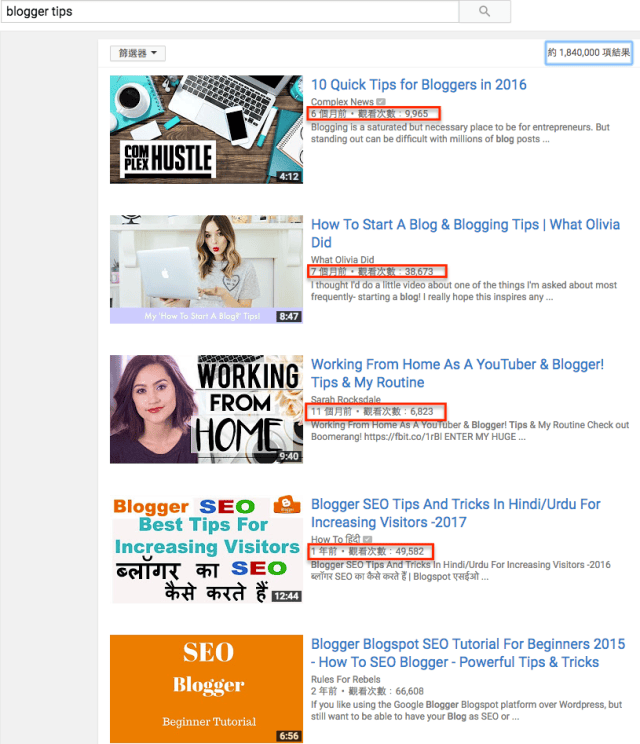Click the 約 1,840,000 項結果 result count
Viewport: 640px width, 744px height.
(589, 53)
